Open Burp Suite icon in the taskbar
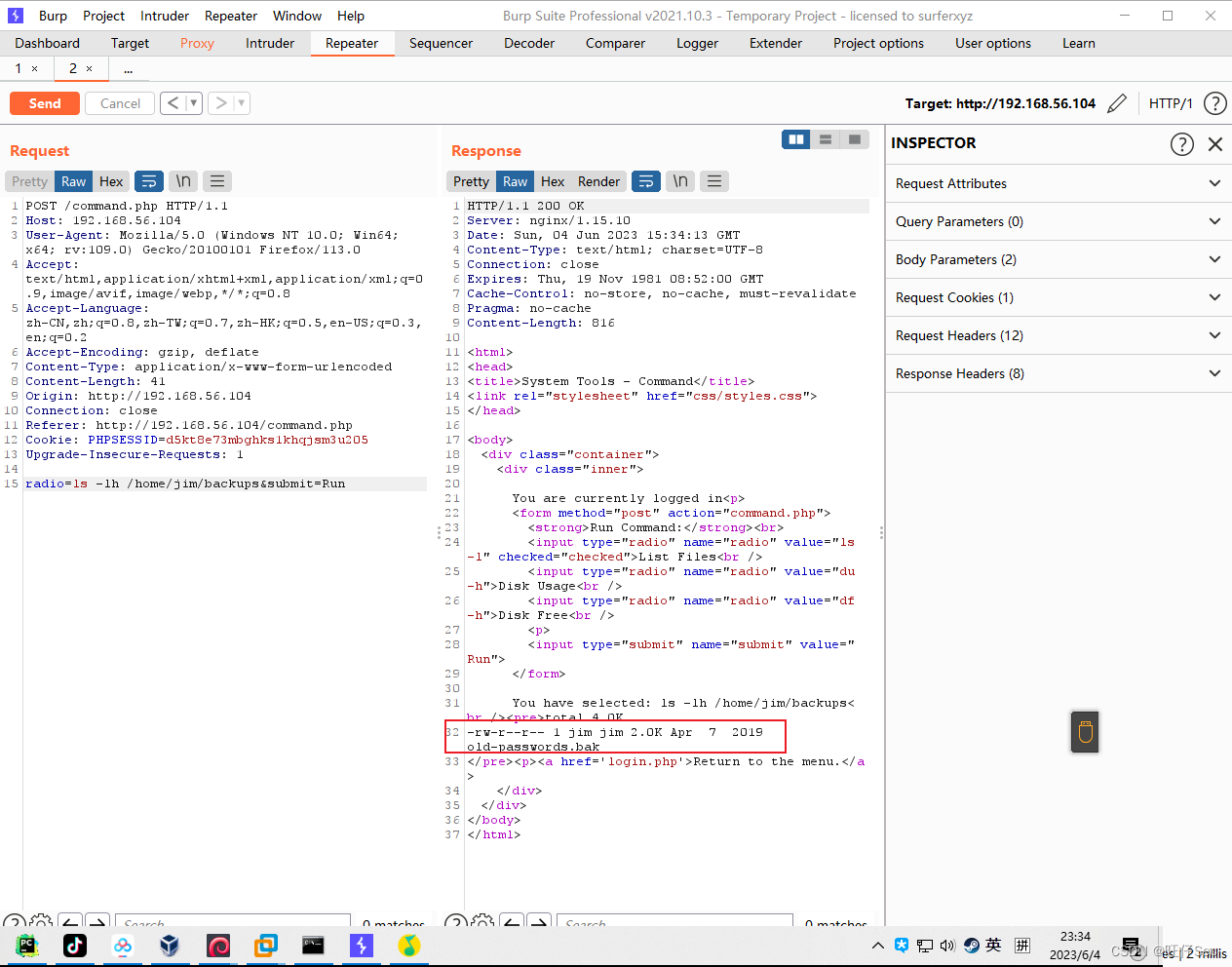 (361, 945)
